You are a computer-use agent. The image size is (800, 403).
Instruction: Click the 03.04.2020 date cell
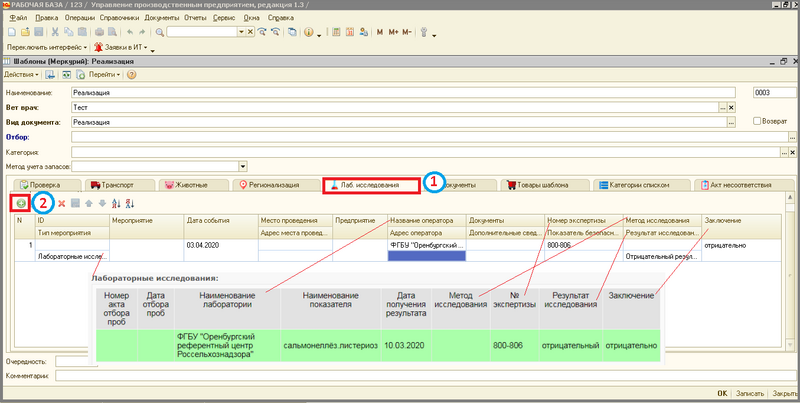click(x=221, y=245)
